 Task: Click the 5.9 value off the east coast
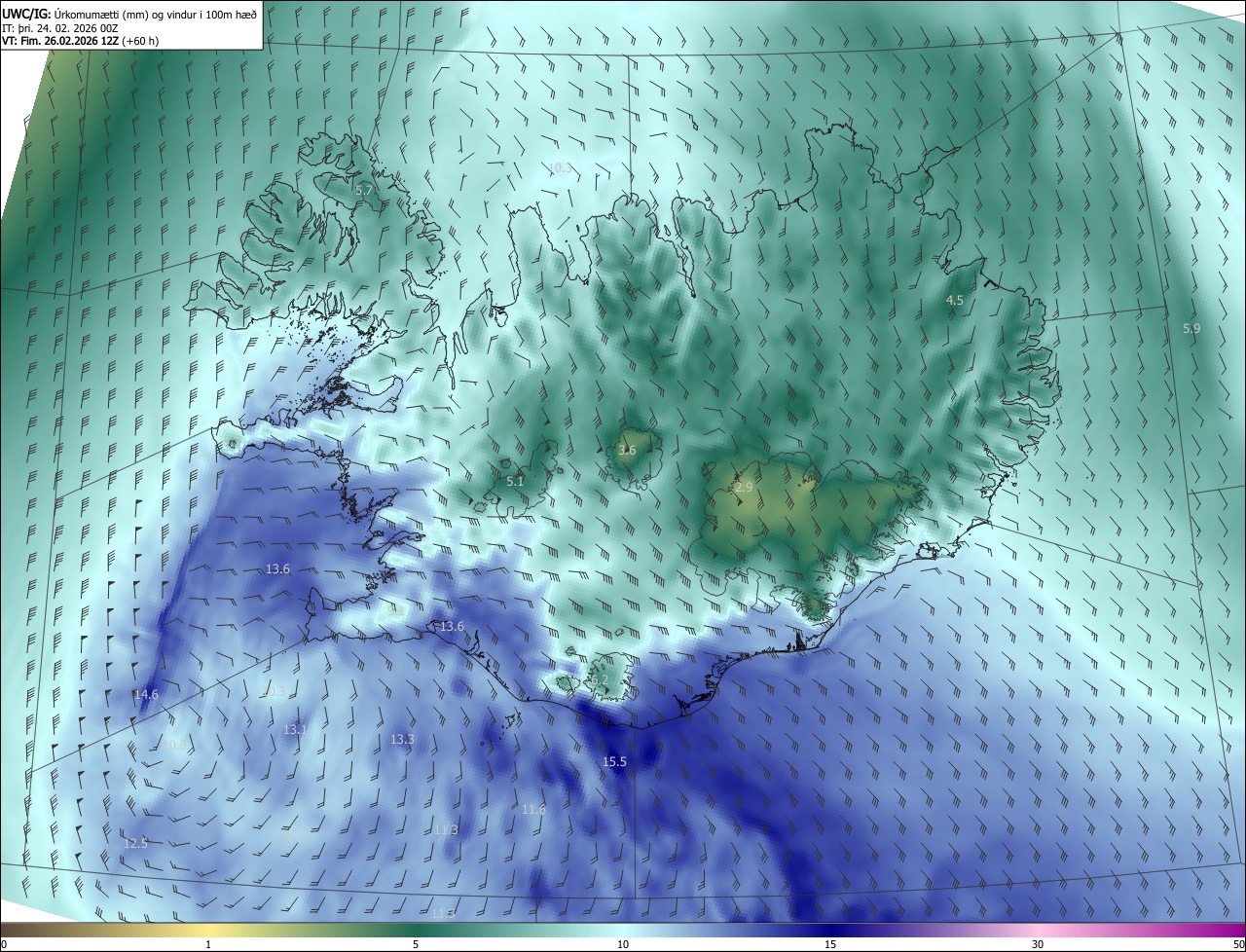pos(1191,329)
